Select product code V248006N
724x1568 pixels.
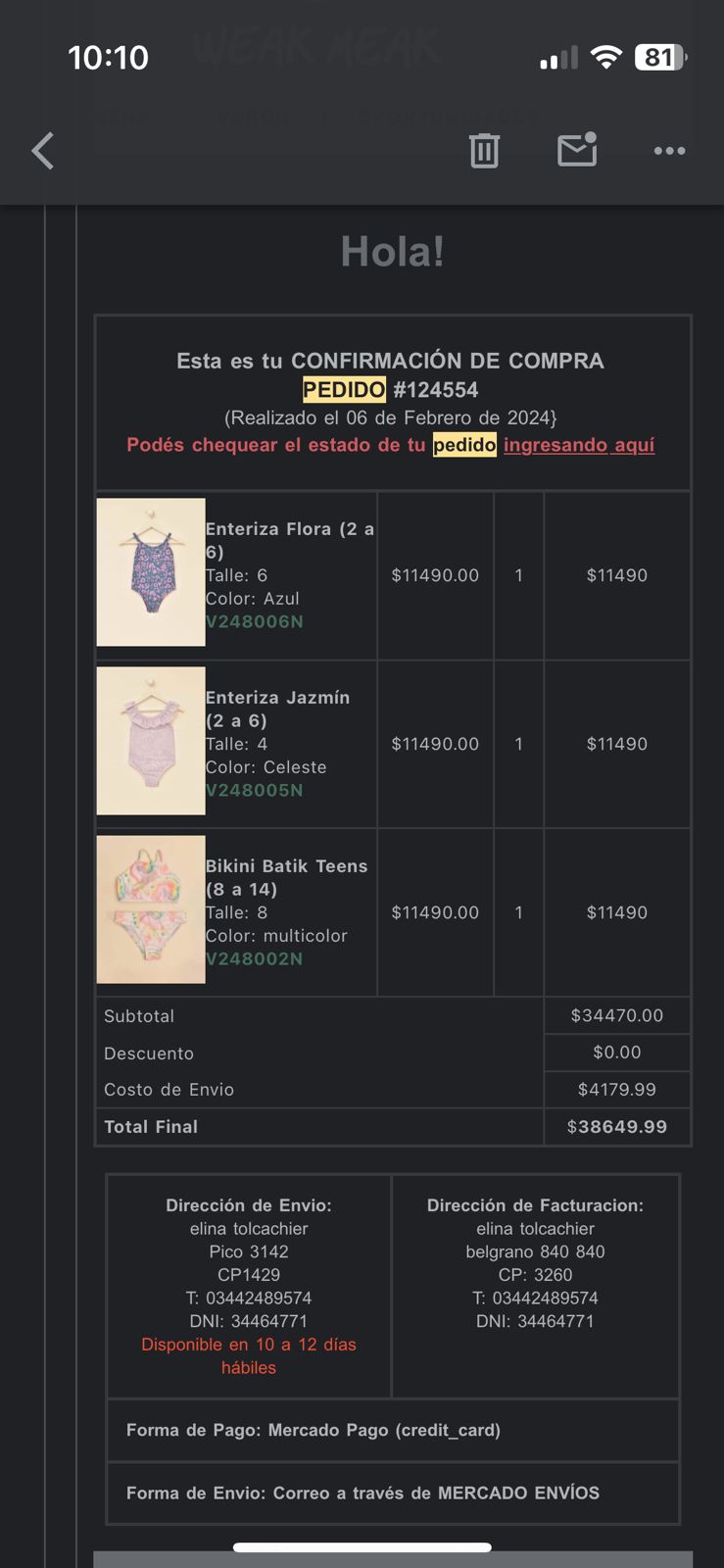coord(255,622)
